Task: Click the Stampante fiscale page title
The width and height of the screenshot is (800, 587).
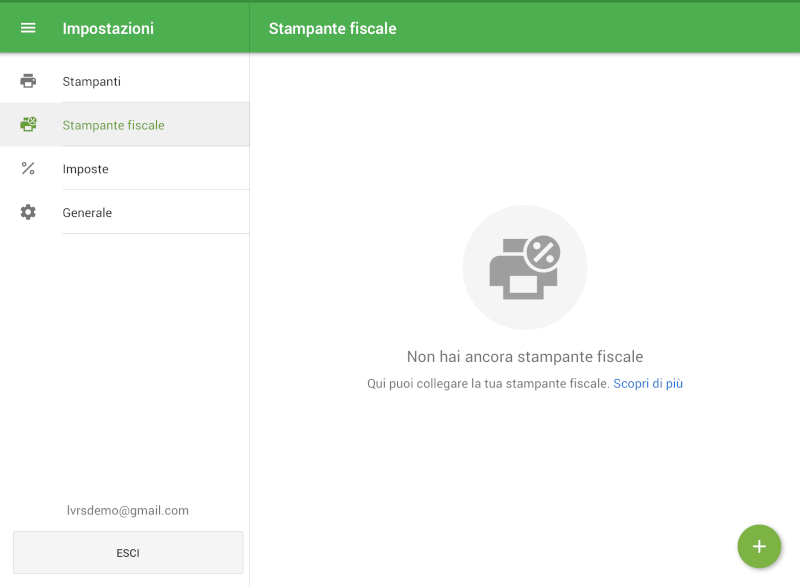Action: point(332,28)
